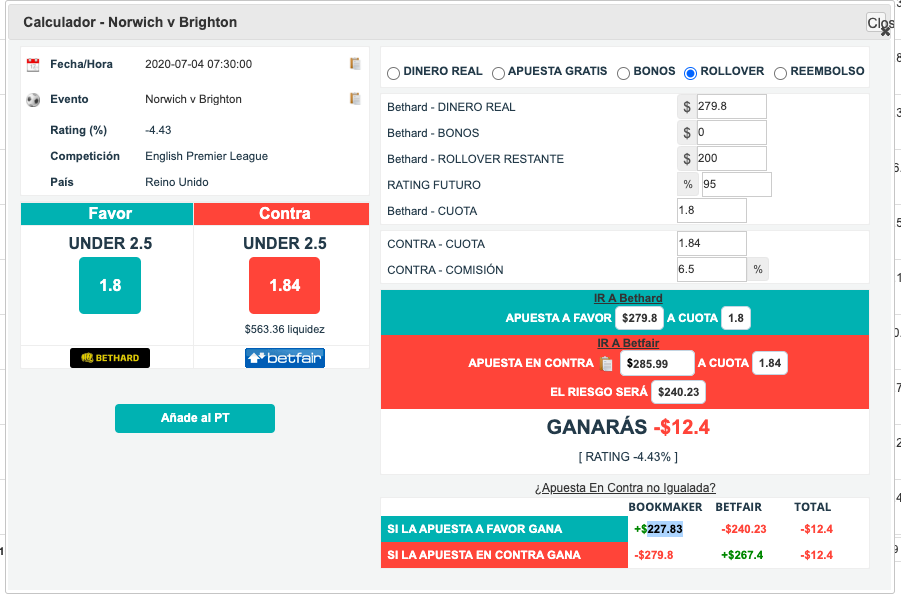The height and width of the screenshot is (603, 901).
Task: Click the $285.99 lay stake field
Action: point(657,363)
